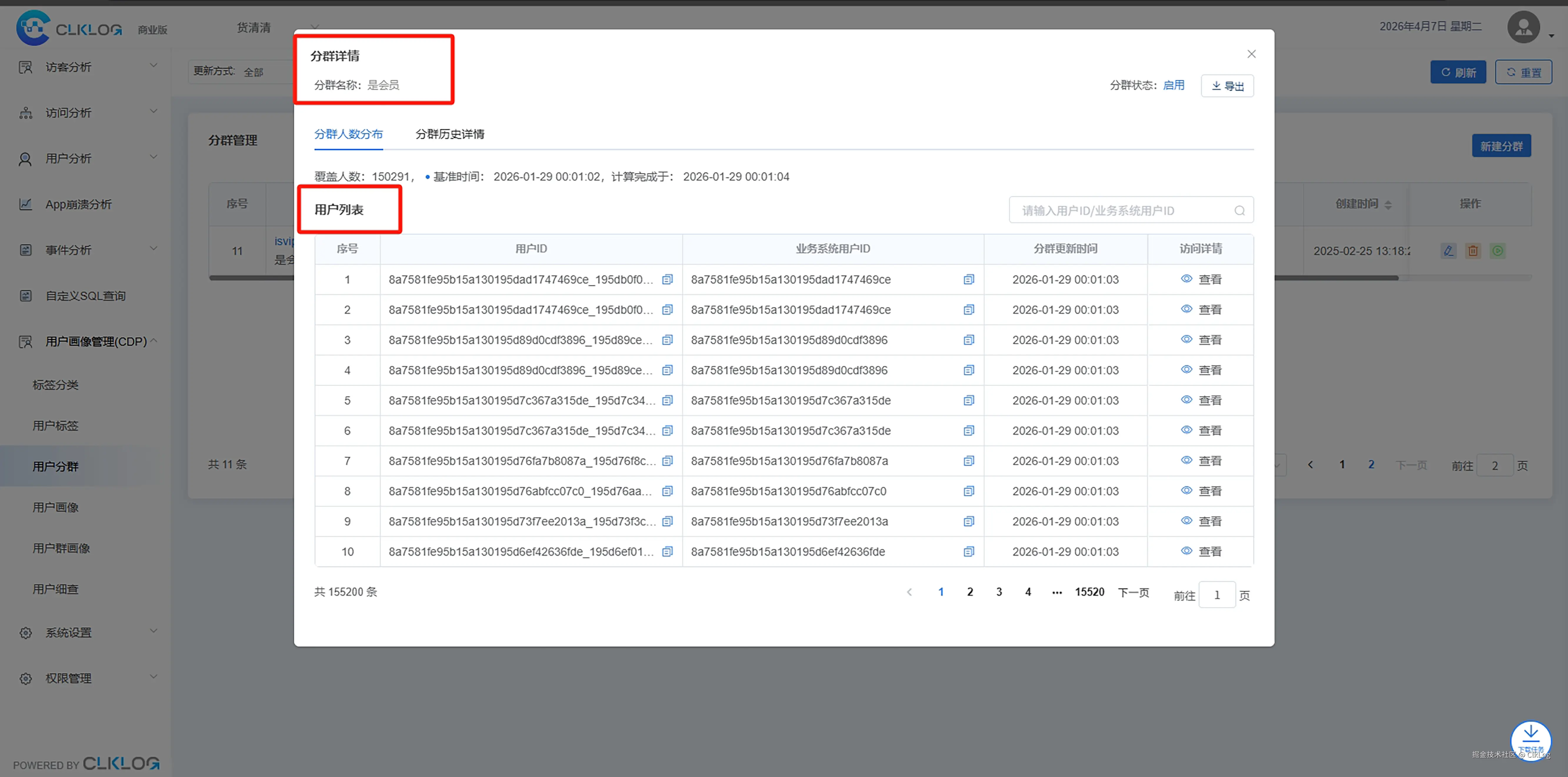Copy the user ID in row 1
1568x777 pixels.
[667, 279]
